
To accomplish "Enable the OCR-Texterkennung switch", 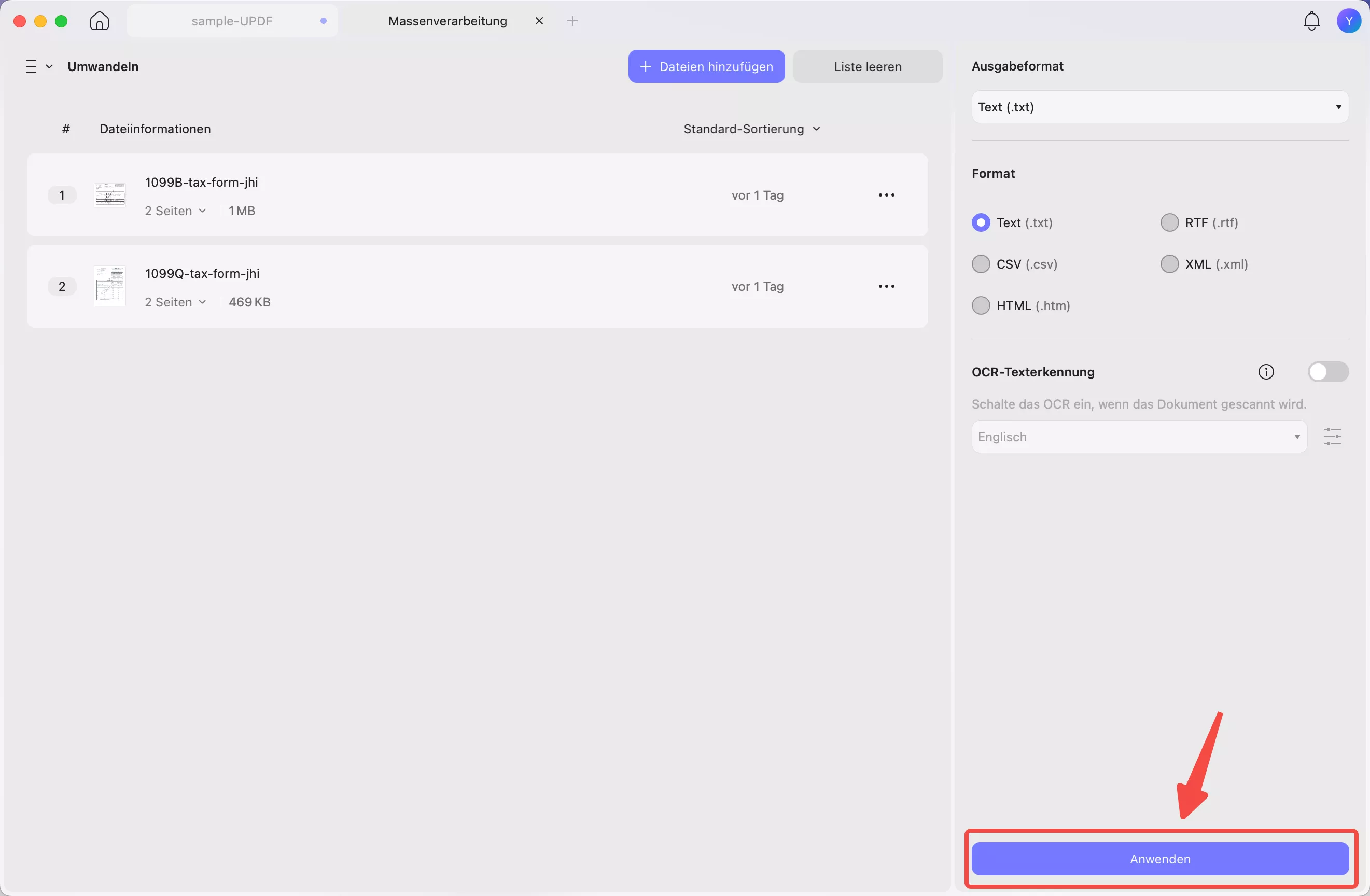I will point(1327,372).
